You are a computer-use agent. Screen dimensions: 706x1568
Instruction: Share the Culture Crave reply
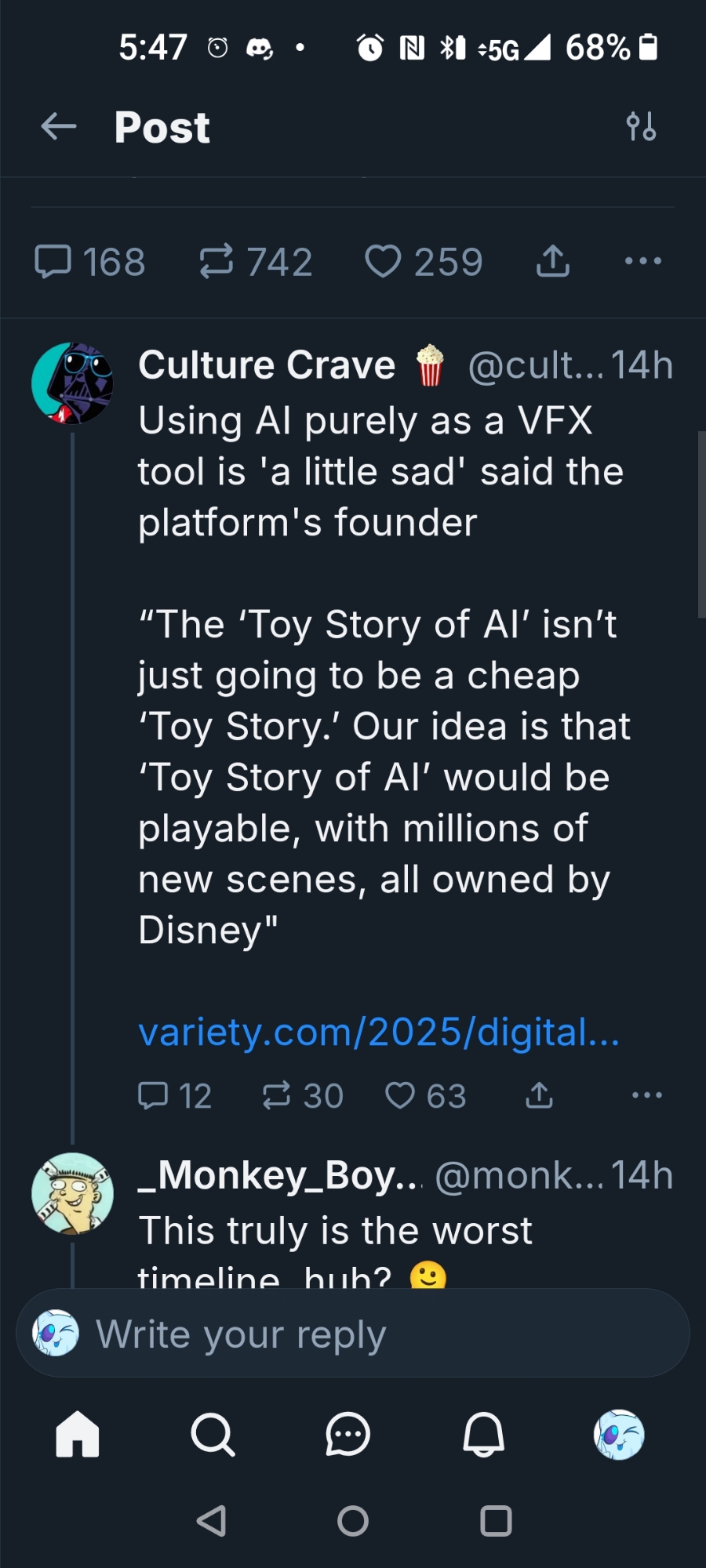(x=539, y=1095)
